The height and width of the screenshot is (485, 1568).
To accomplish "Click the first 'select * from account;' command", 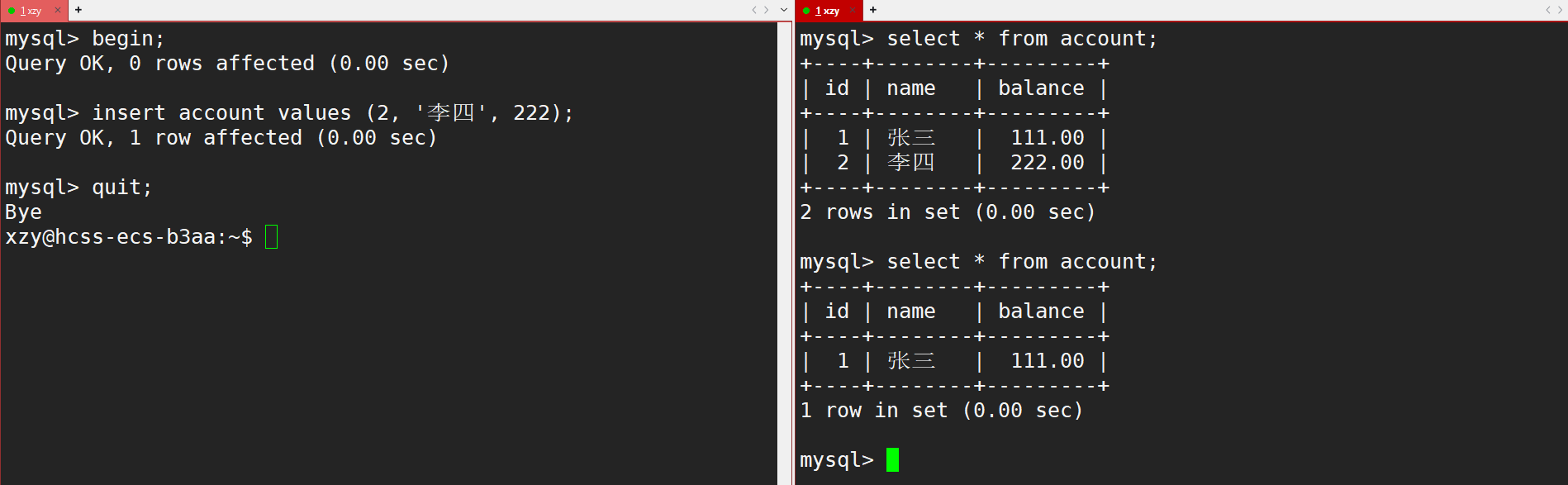I will [1022, 39].
